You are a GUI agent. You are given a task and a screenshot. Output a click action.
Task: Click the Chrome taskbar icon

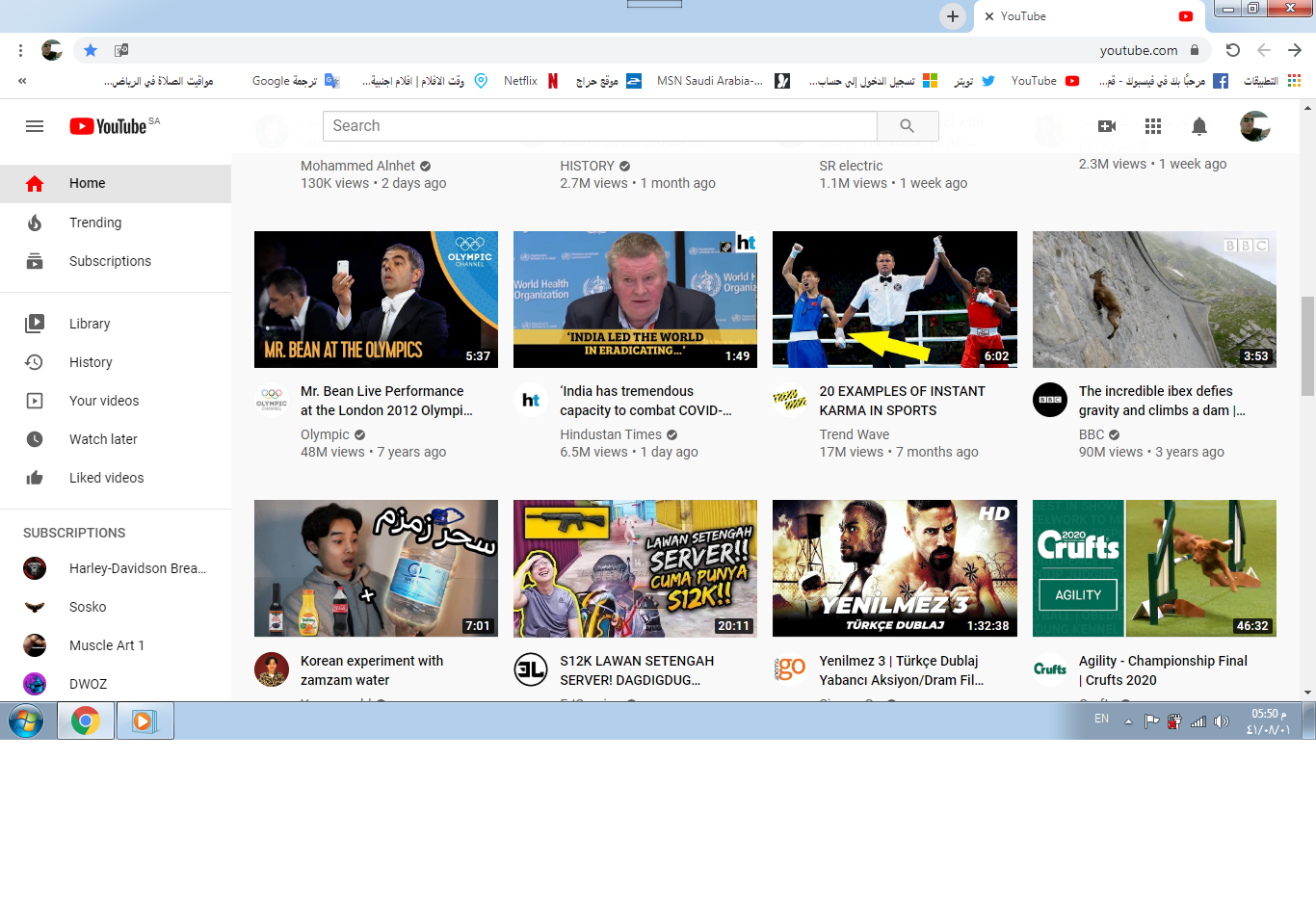click(x=86, y=720)
